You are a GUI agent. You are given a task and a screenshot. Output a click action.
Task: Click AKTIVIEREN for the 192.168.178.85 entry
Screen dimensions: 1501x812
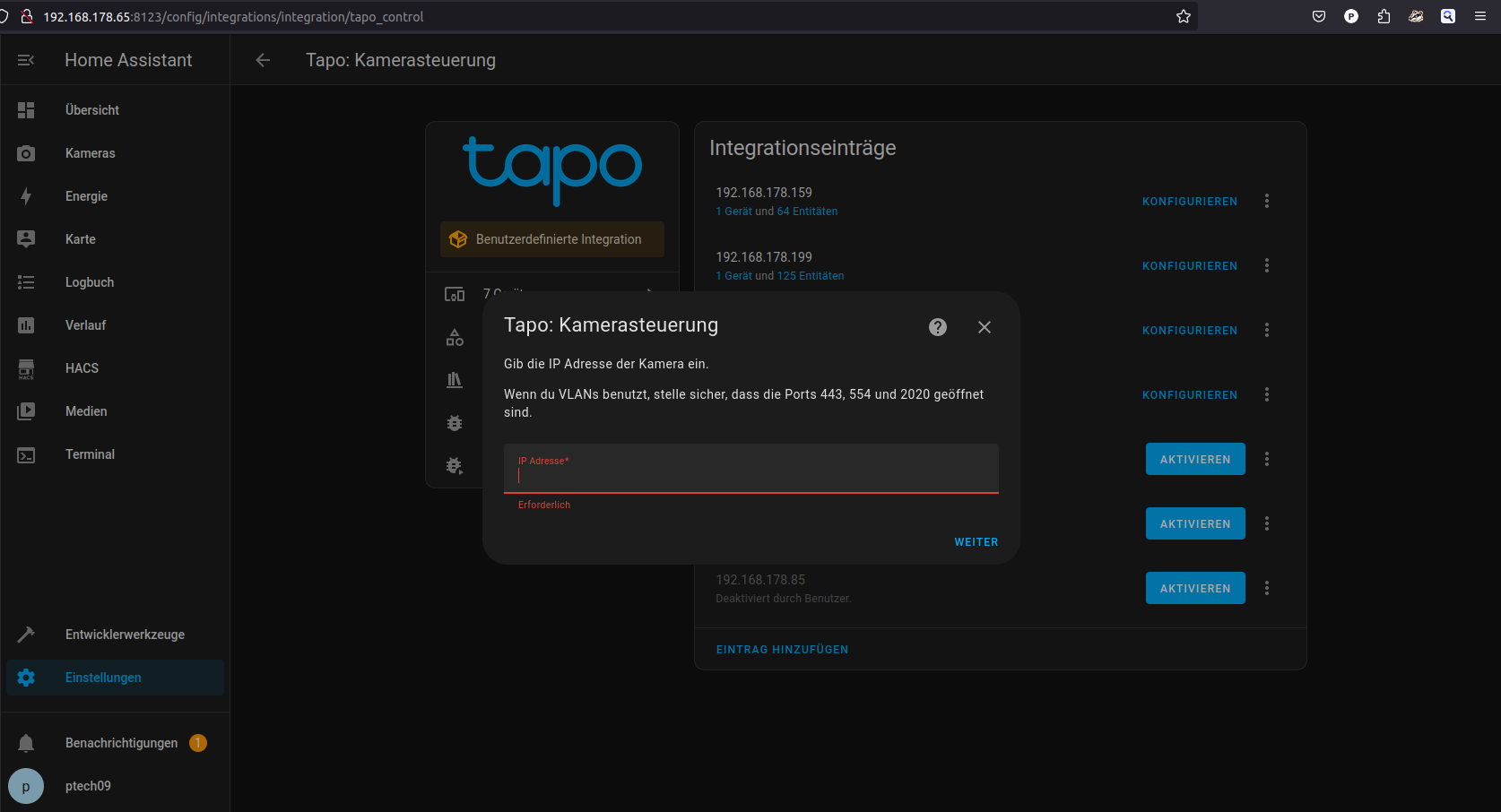(x=1194, y=588)
